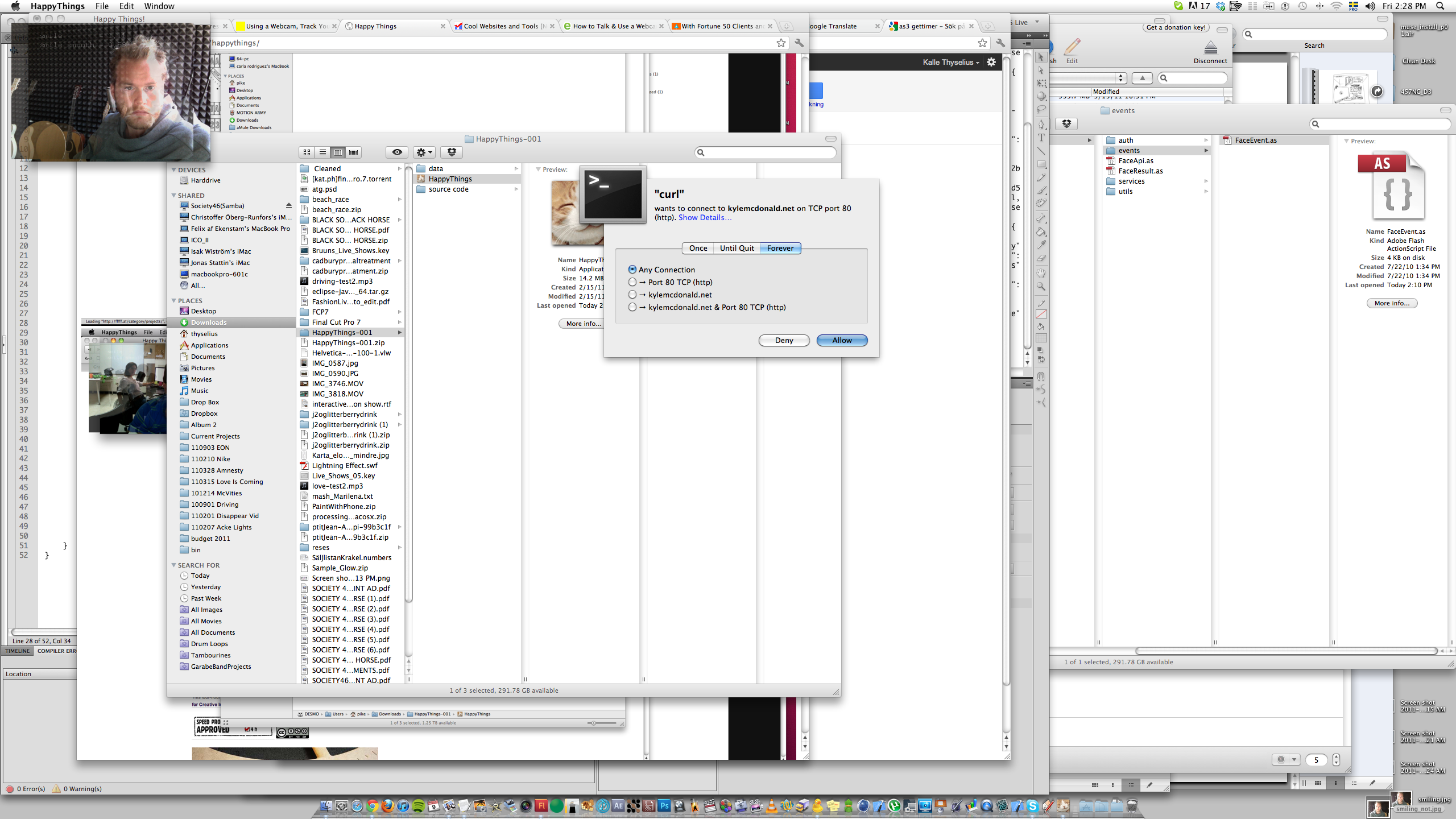Select the Text tool in Flash
Screen dimensions: 1456x819
(x=1041, y=138)
